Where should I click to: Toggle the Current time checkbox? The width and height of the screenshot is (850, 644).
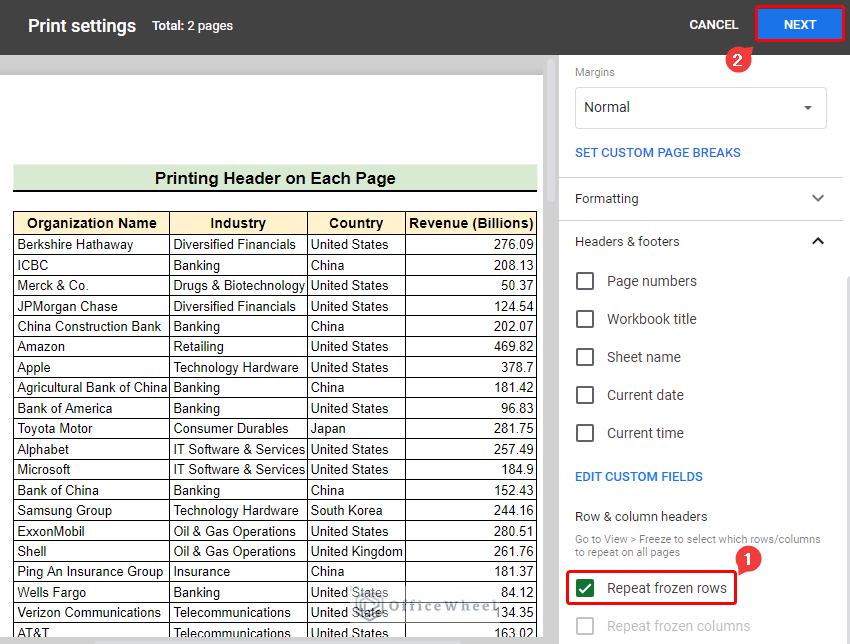(585, 433)
